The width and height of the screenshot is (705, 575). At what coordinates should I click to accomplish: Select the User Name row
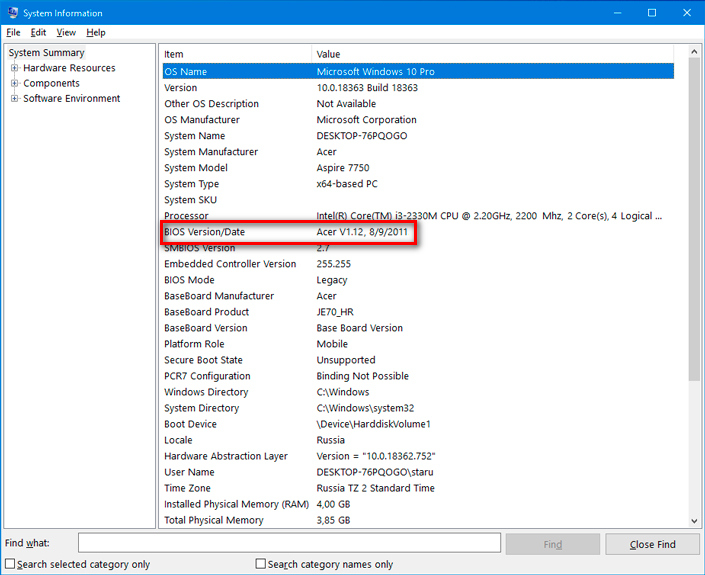[418, 472]
